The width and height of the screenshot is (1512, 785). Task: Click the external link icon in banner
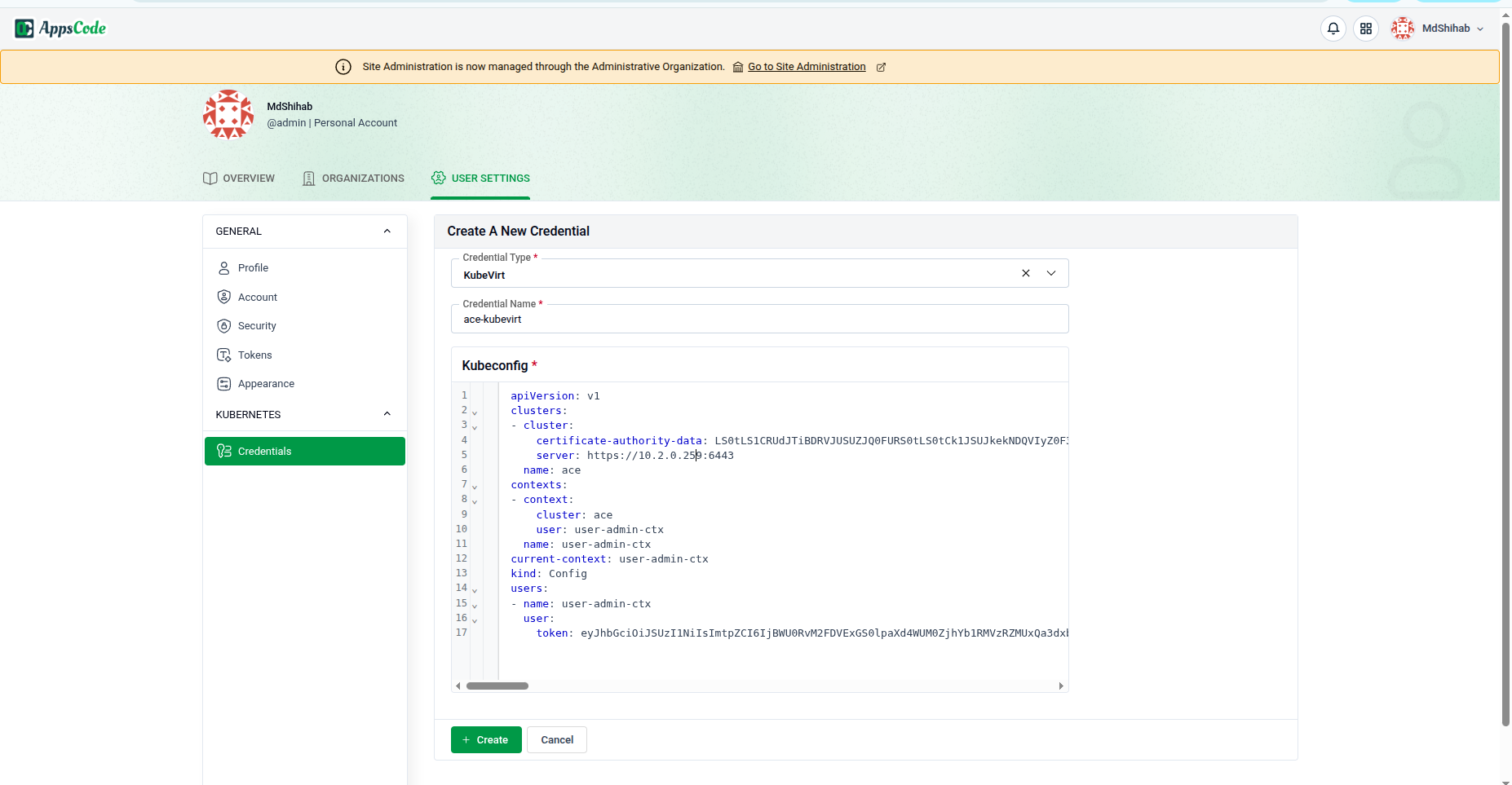[881, 67]
